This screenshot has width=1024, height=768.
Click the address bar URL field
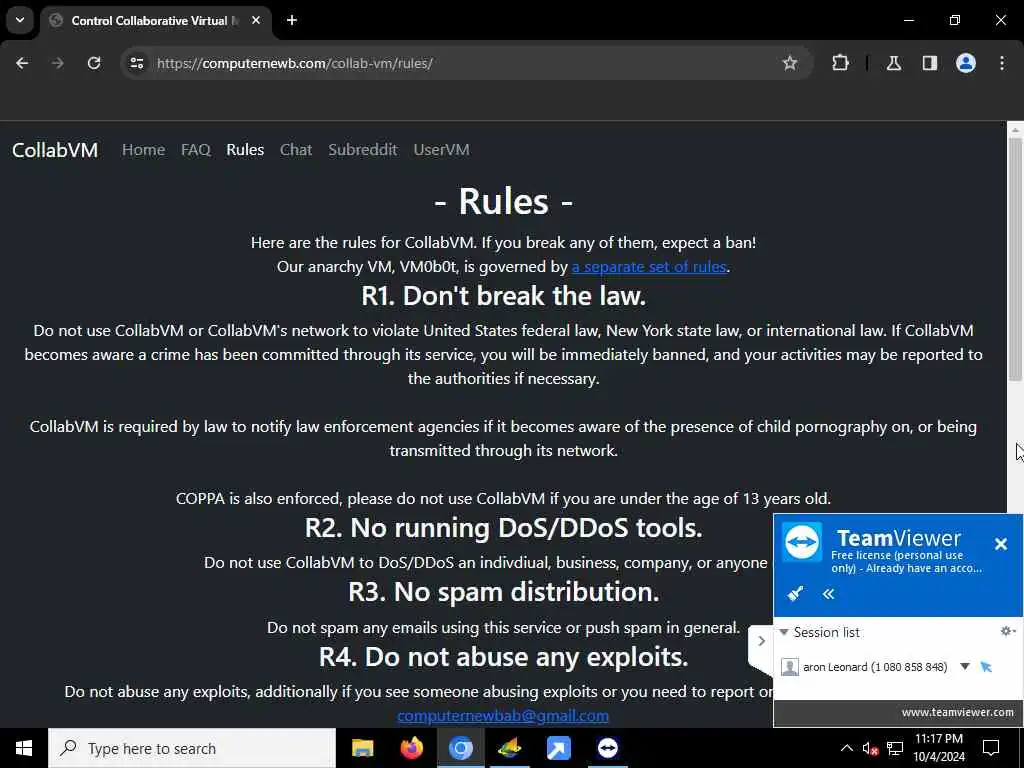[x=457, y=63]
